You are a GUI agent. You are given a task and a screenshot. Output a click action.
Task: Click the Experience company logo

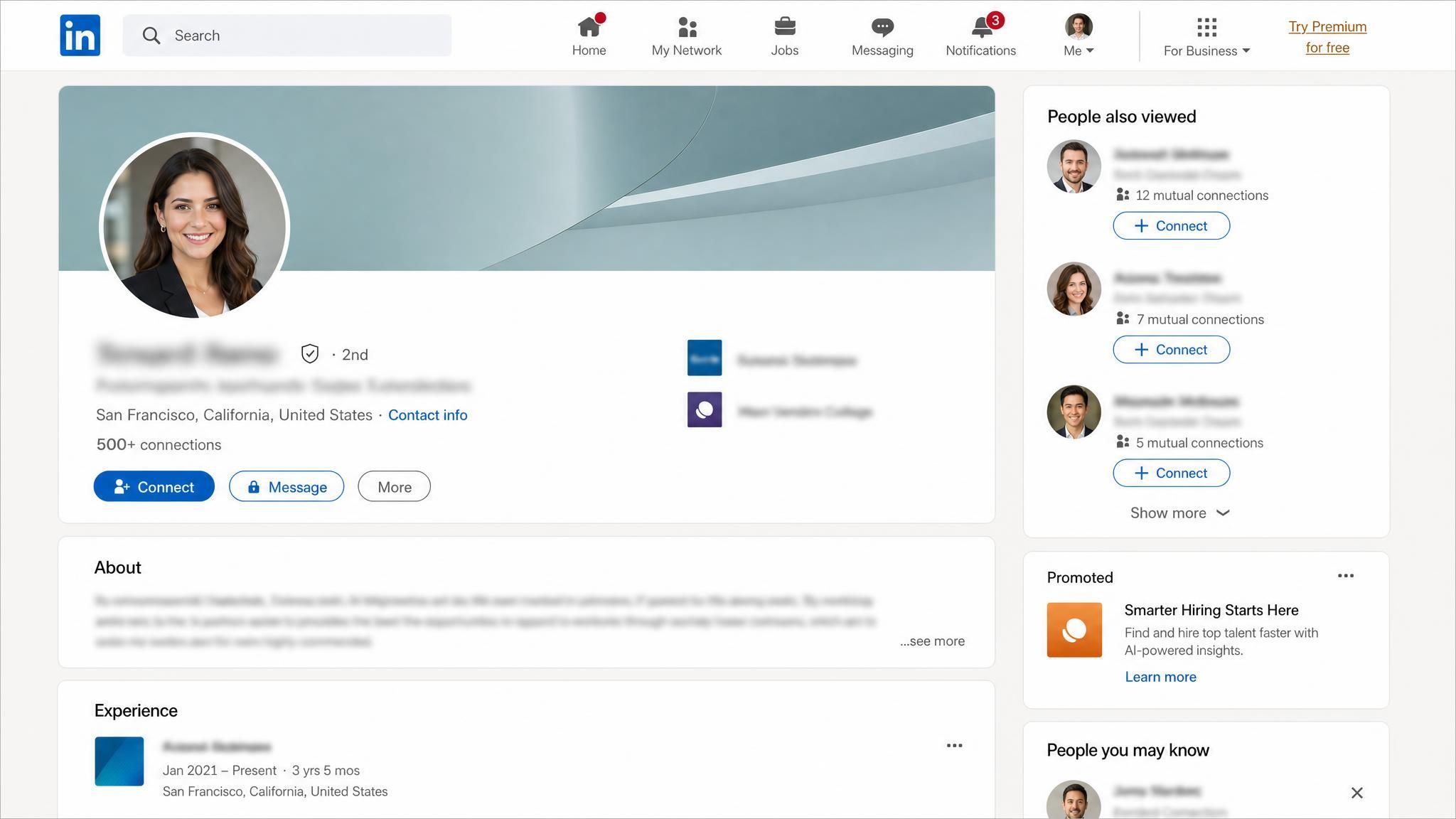click(119, 761)
